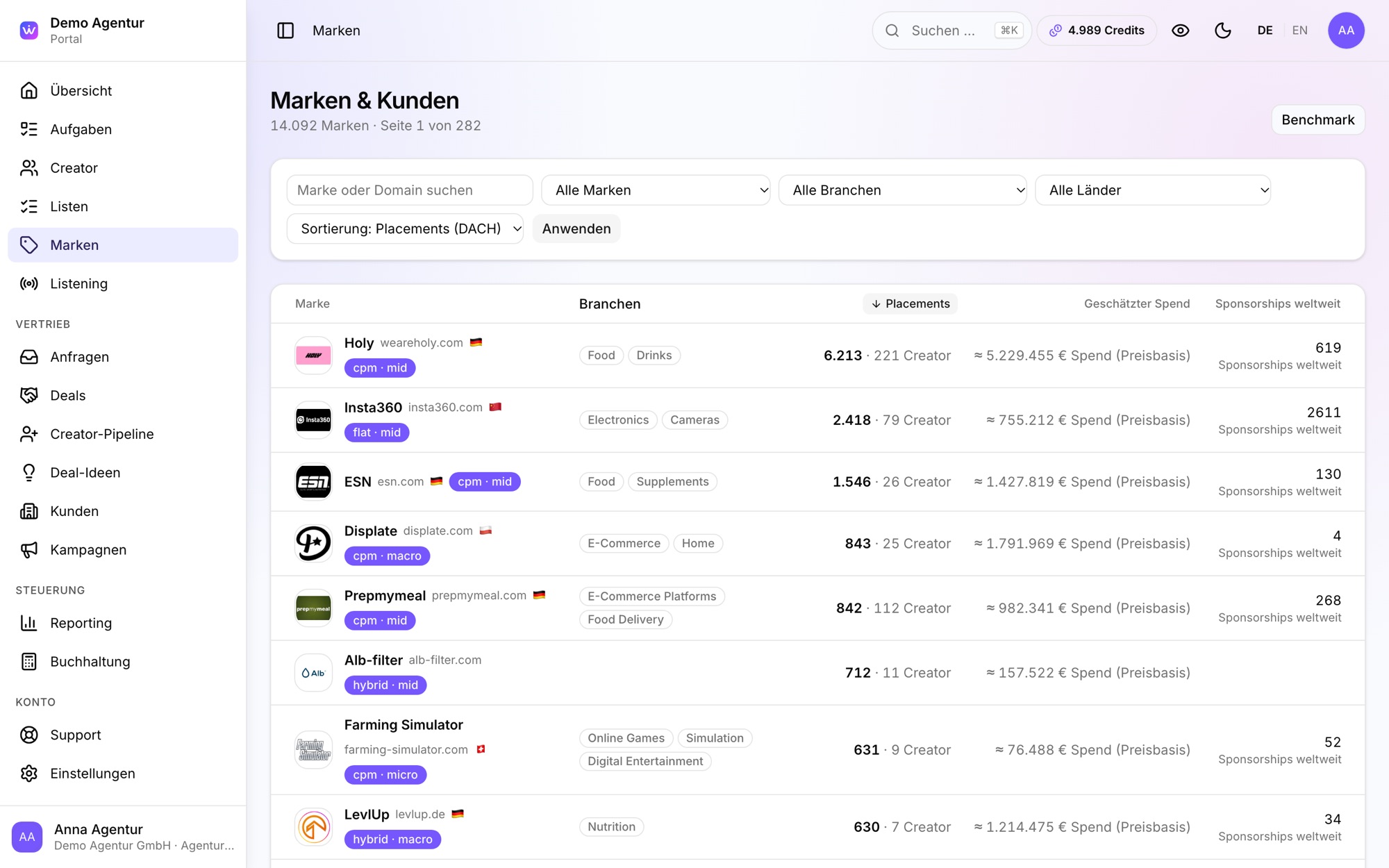Viewport: 1389px width, 868px height.
Task: Click the global Suchen search box
Action: (x=951, y=31)
